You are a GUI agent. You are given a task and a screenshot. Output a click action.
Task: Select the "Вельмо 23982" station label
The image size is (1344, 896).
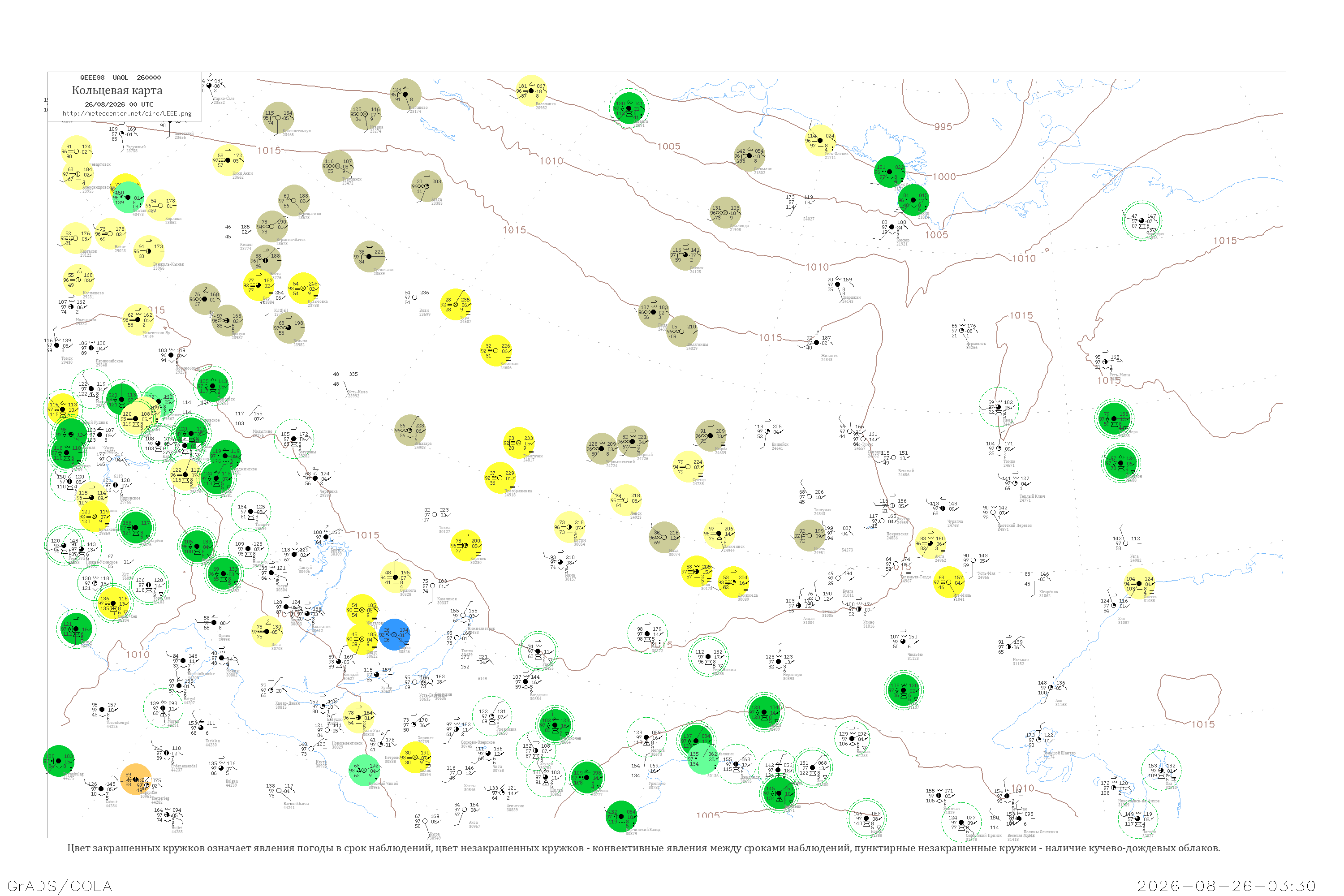300,343
